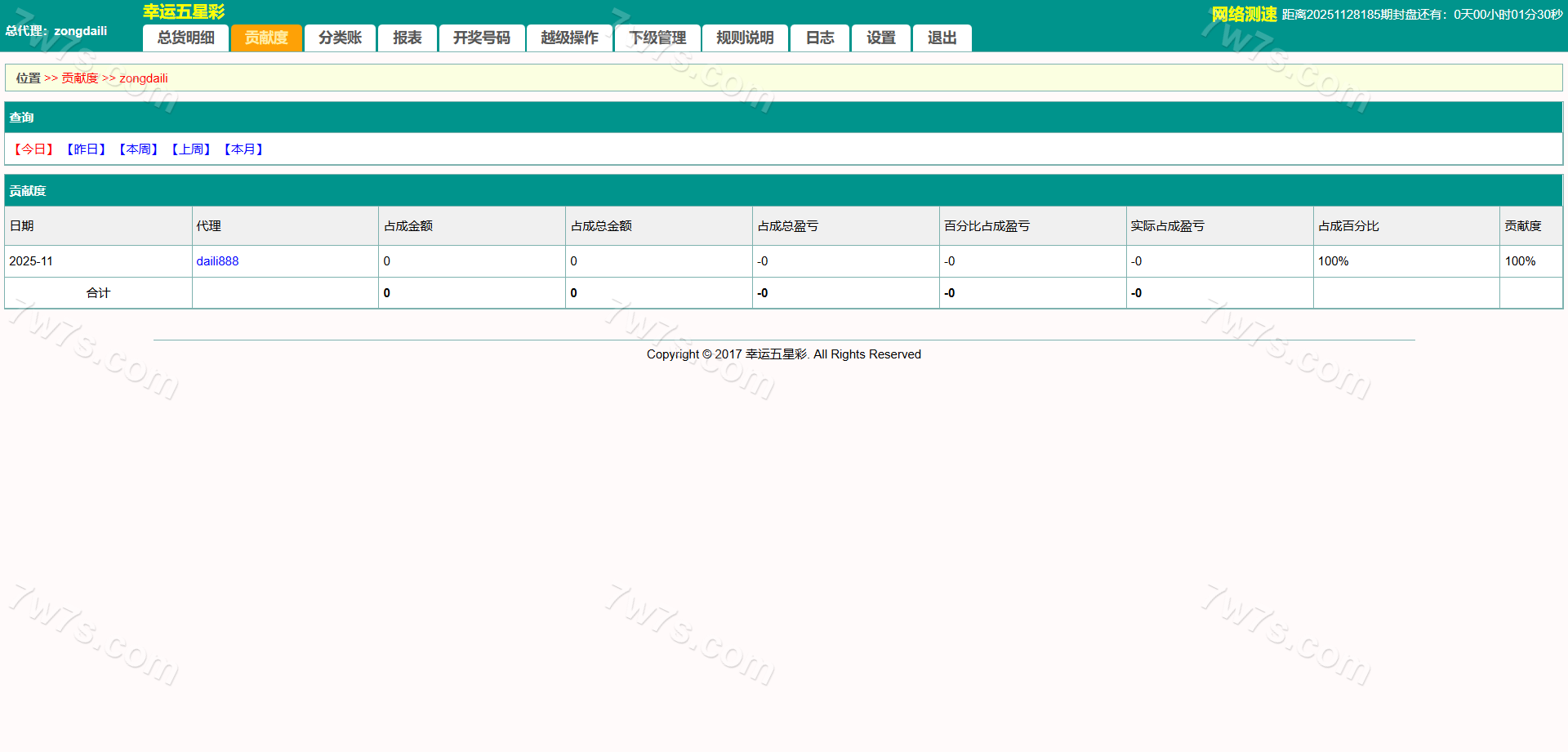
Task: View the 规则说明 tab
Action: coord(745,38)
